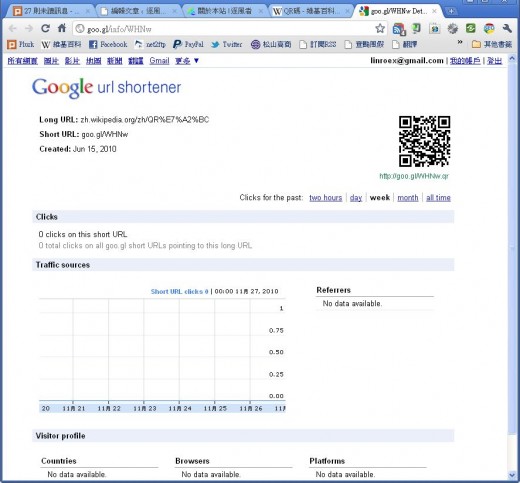This screenshot has width=520, height=483.
Task: Click the 11月 24 date marker on chart
Action: 180,408
